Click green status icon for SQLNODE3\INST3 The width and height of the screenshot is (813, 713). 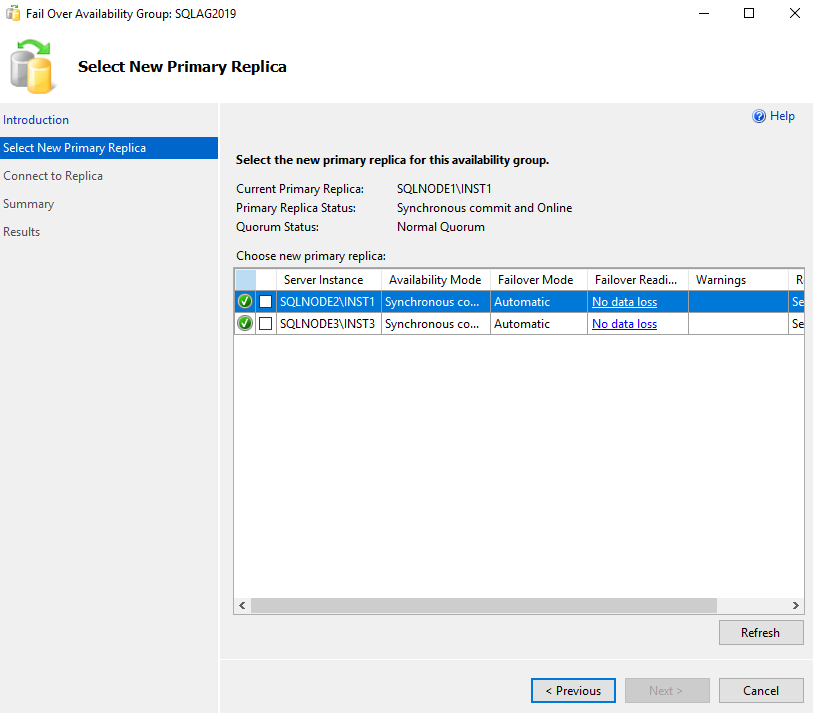245,324
